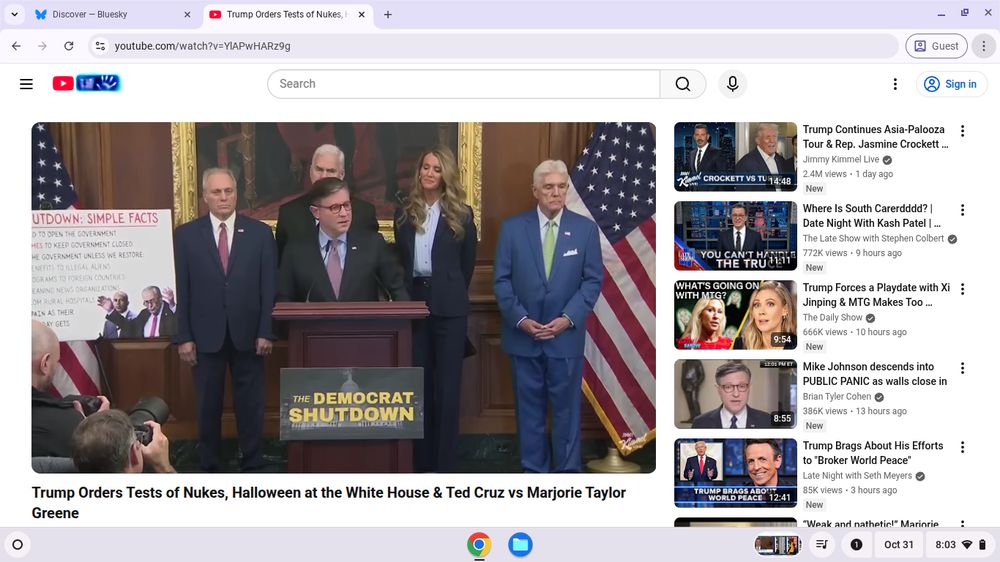Go forward in browser history
Screen dimensions: 1000x562
42,46
